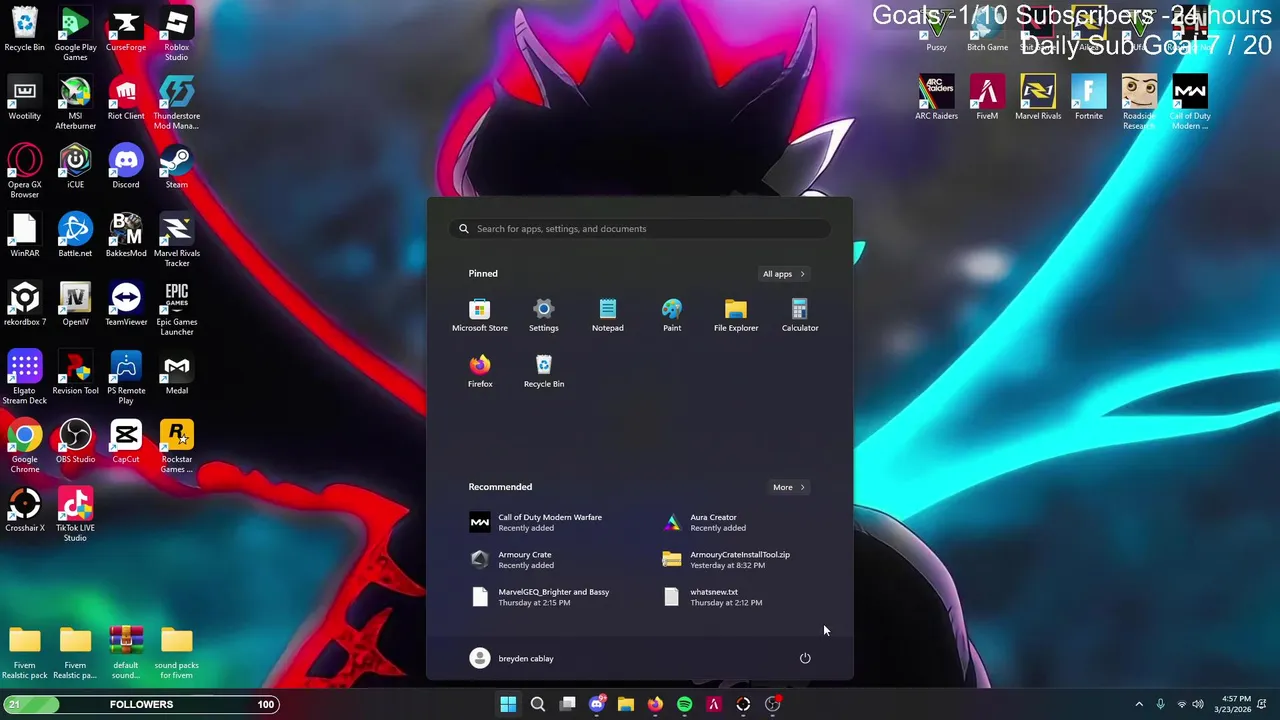Select rekordbox 7 desktop shortcut
The image size is (1280, 720).
pyautogui.click(x=25, y=304)
